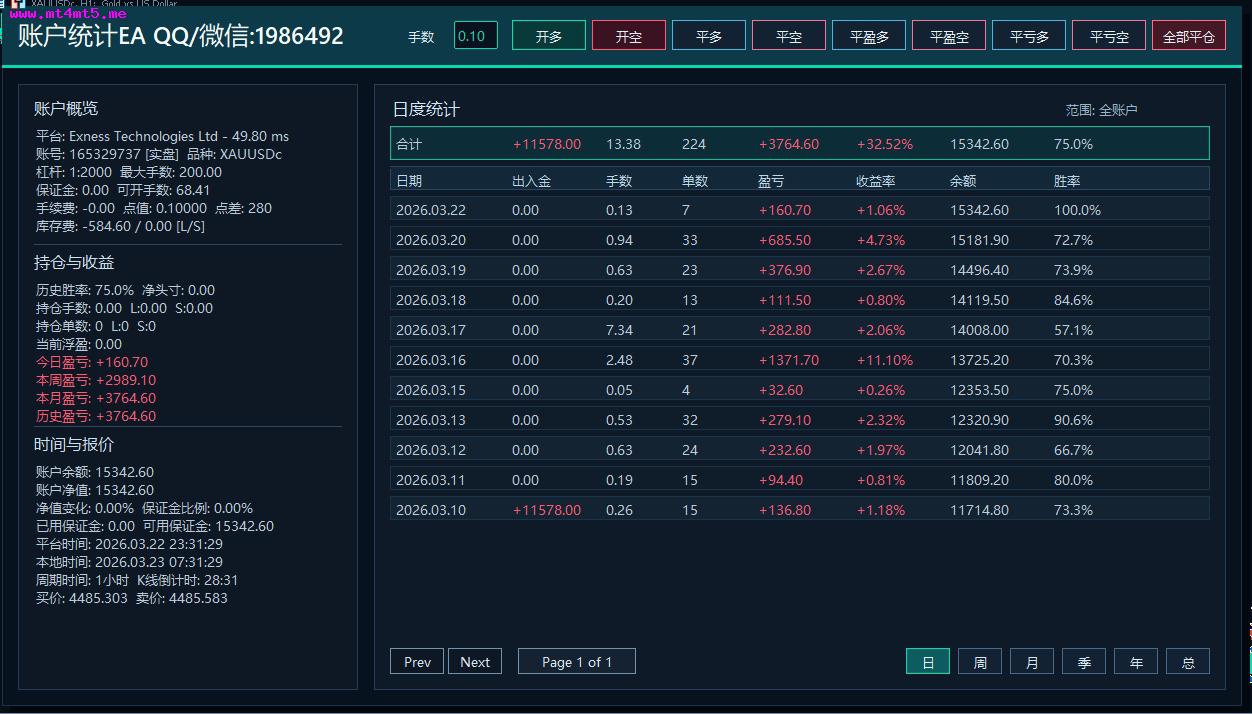1252x714 pixels.
Task: Click 平盈空 to close profitable shorts
Action: point(948,36)
